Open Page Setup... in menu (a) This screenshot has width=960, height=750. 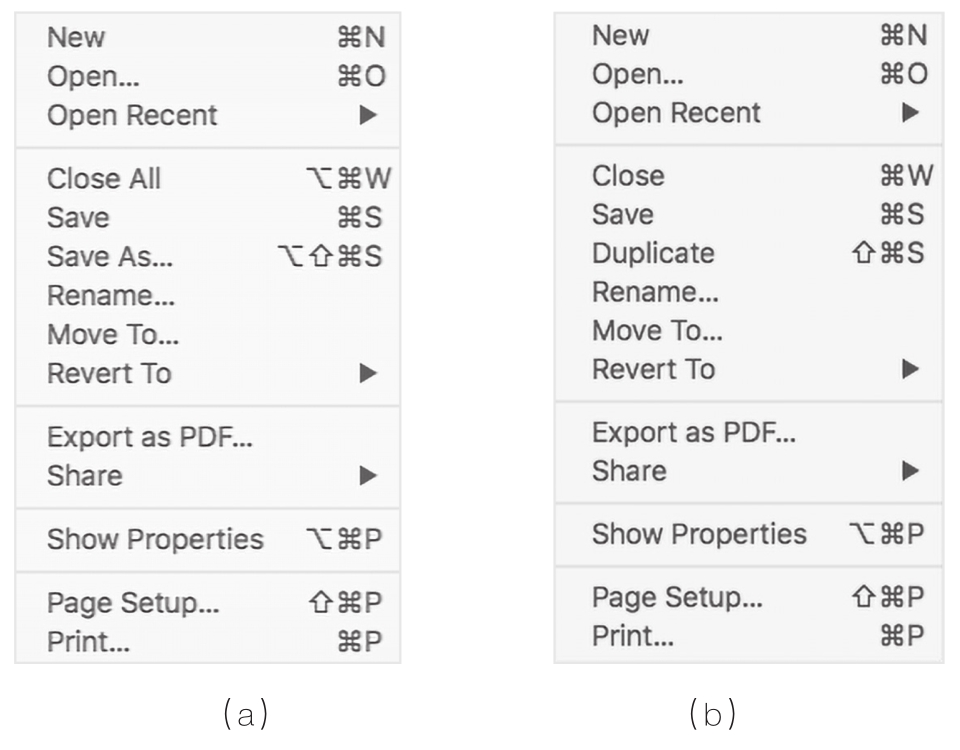coord(133,603)
